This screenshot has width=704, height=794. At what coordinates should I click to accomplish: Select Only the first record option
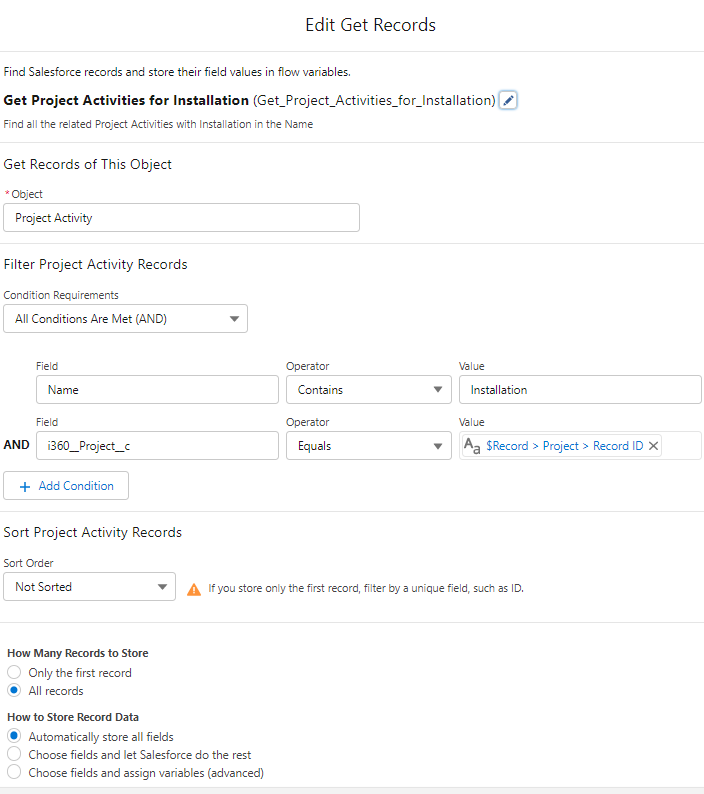pos(14,673)
